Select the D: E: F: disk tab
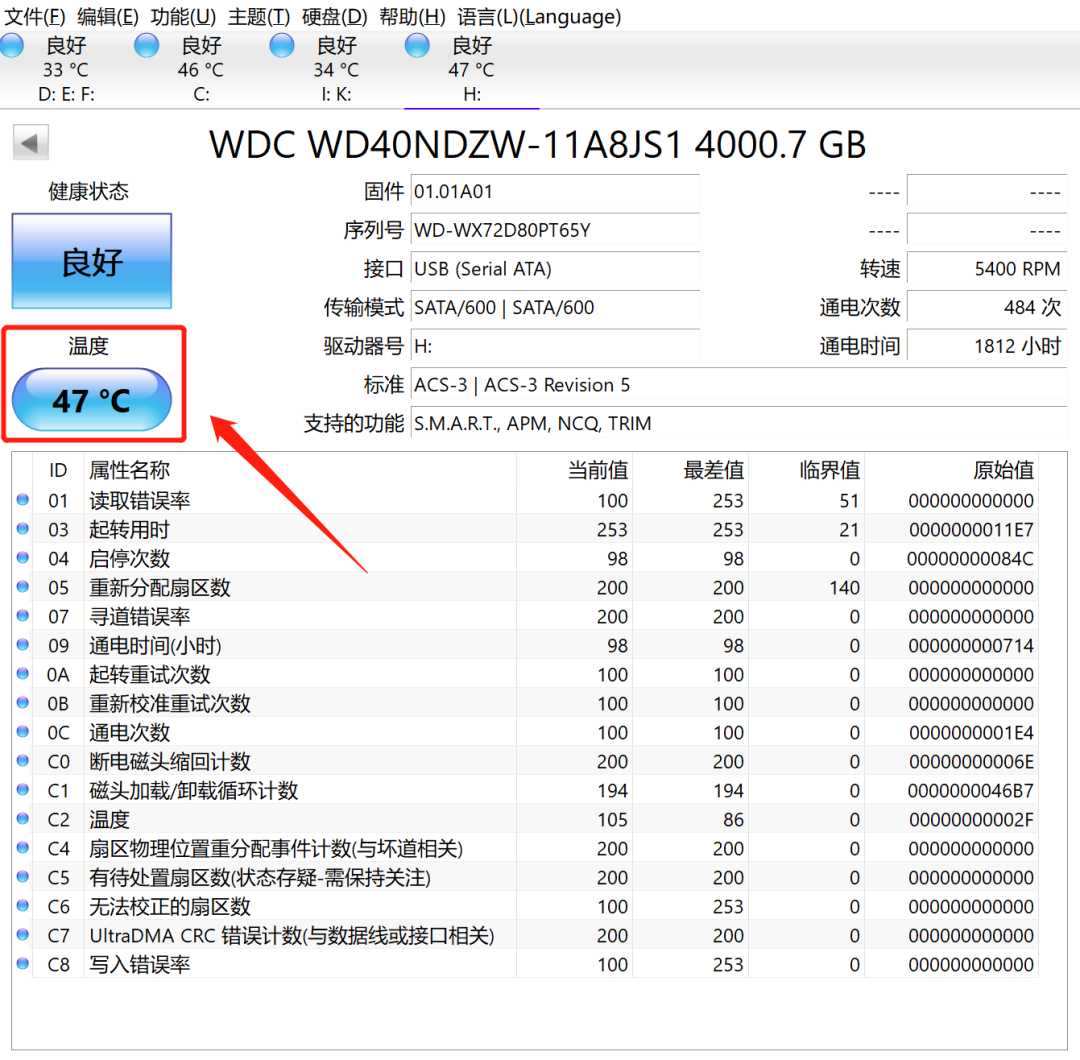1080x1060 pixels. tap(66, 70)
